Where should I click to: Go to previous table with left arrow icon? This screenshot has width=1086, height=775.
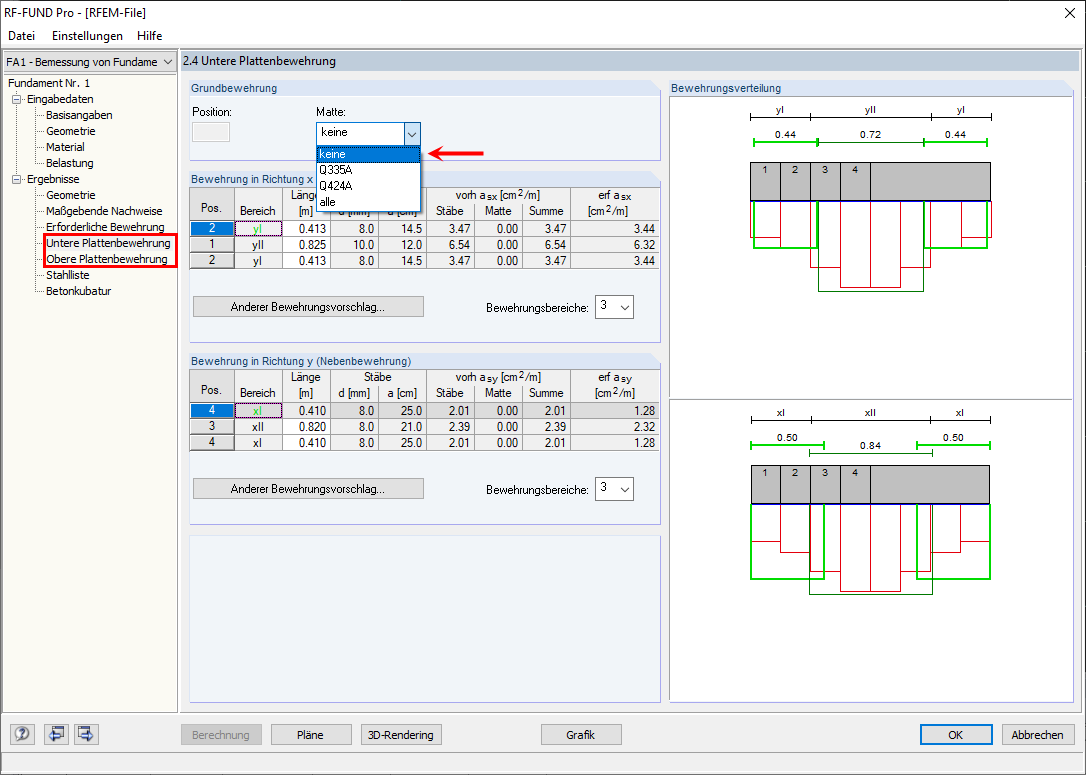[x=55, y=733]
